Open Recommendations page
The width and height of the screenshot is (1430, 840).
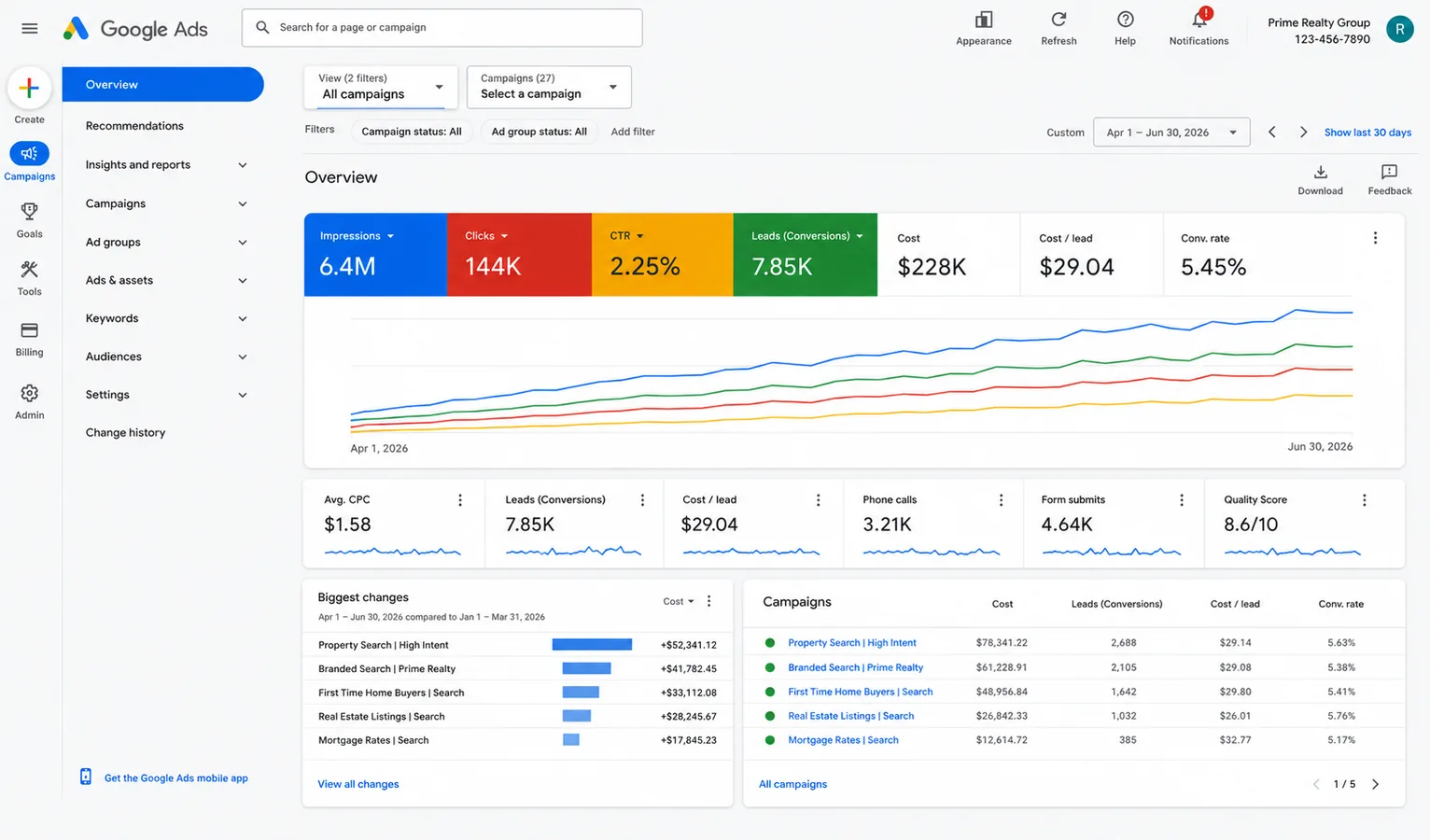tap(134, 126)
